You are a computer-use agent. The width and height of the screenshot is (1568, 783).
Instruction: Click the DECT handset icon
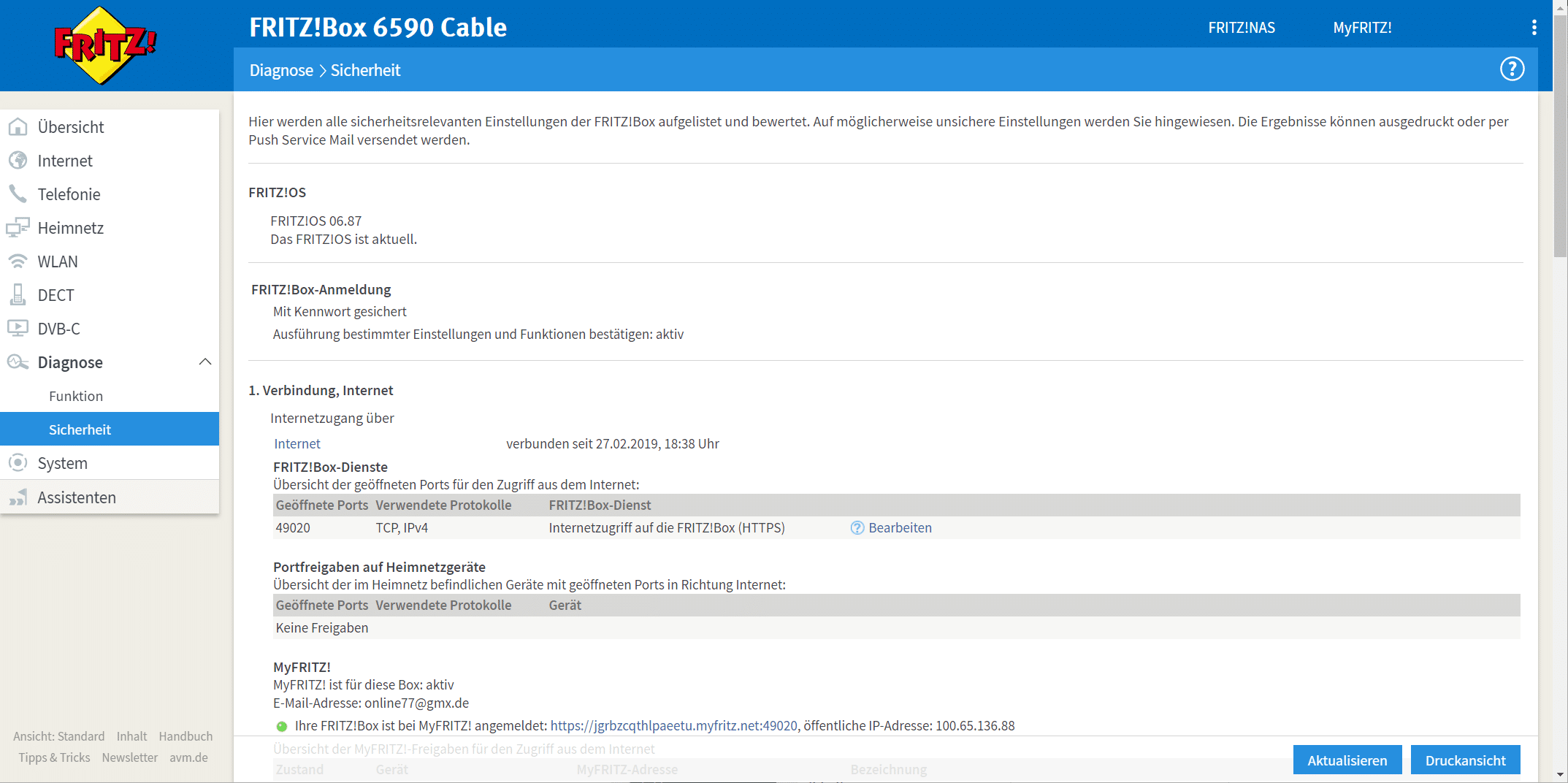click(18, 295)
